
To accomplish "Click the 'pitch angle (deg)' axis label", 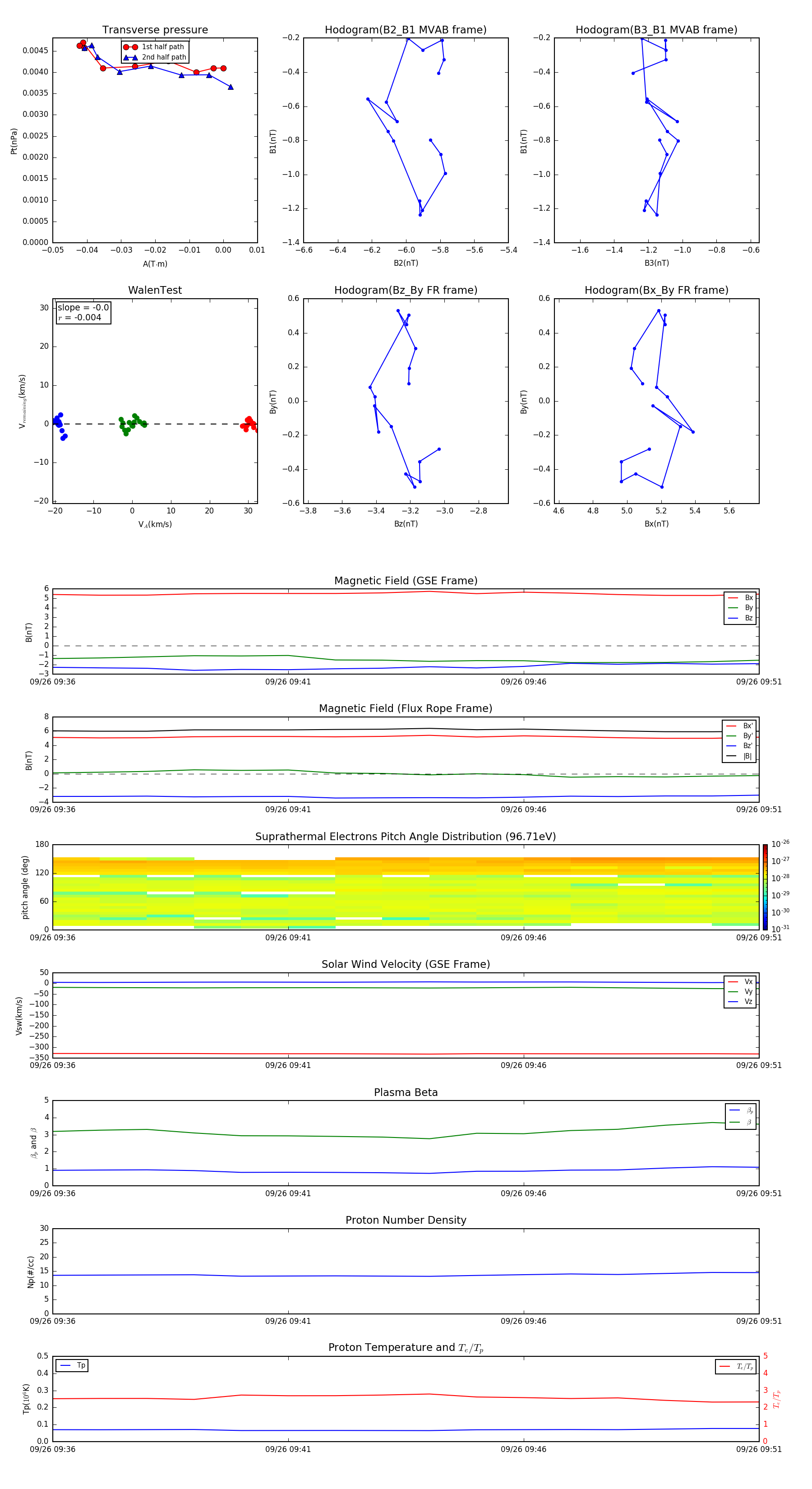I will point(25,887).
